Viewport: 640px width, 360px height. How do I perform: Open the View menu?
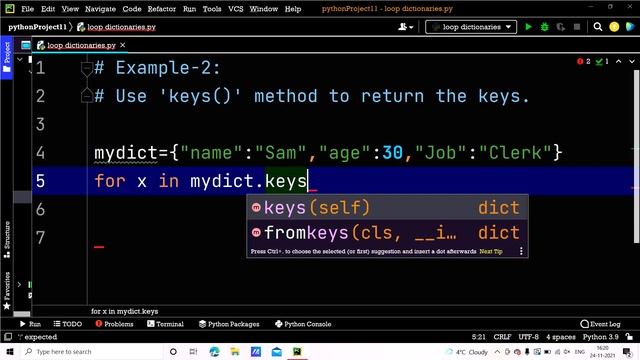(x=70, y=9)
